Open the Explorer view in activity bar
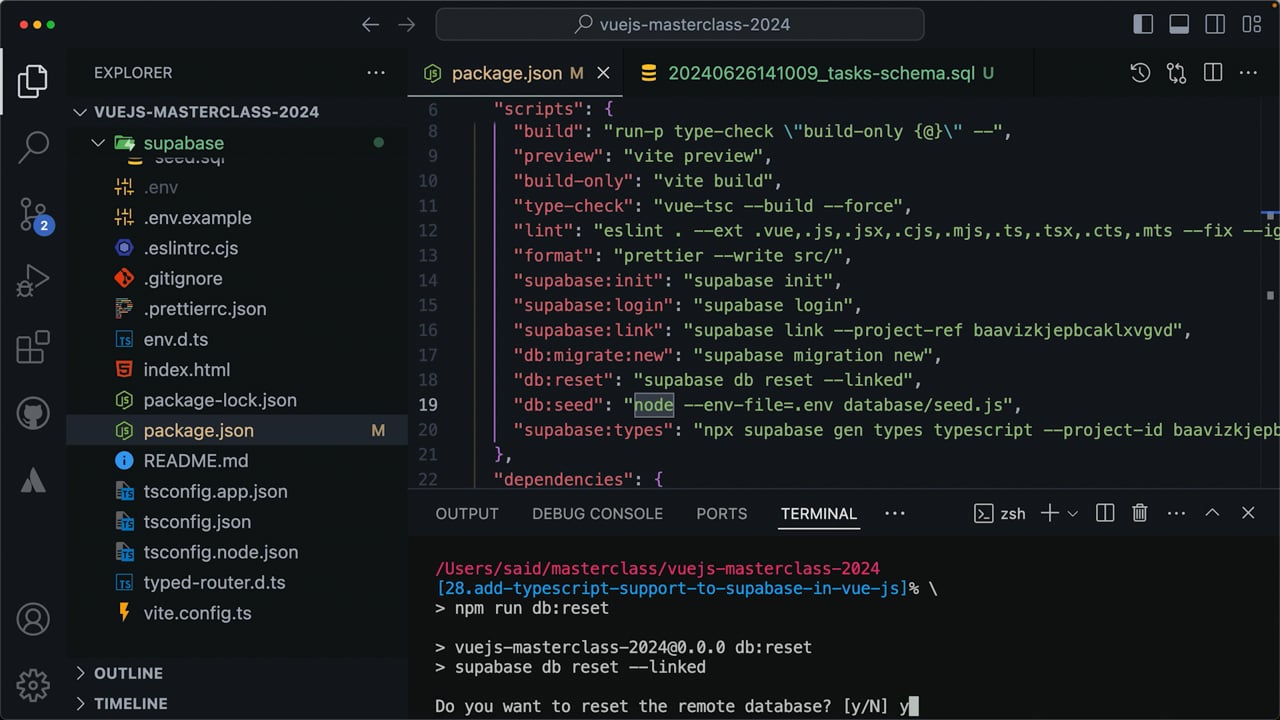The height and width of the screenshot is (720, 1280). tap(33, 82)
